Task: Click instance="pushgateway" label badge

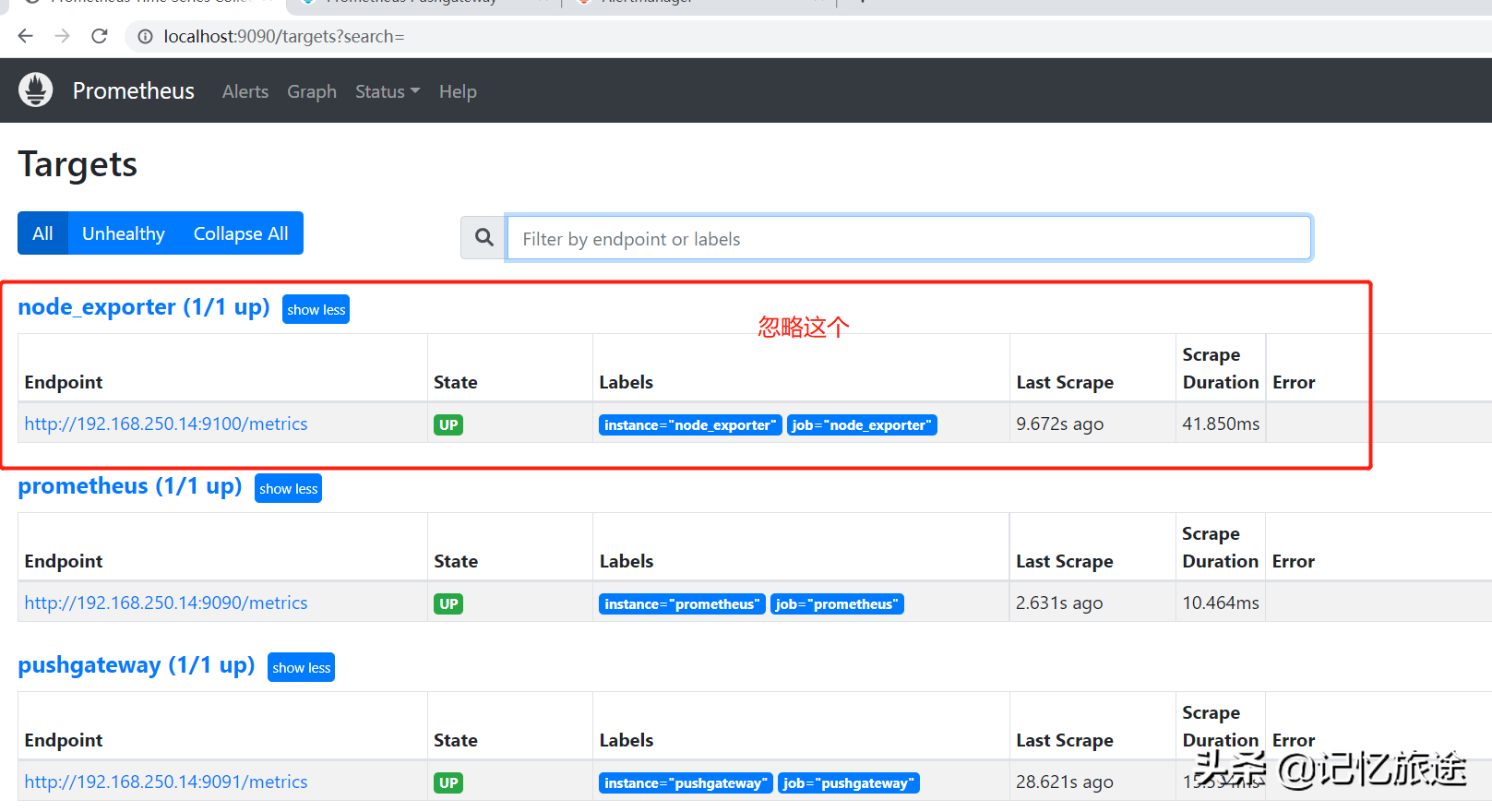Action: coord(686,782)
